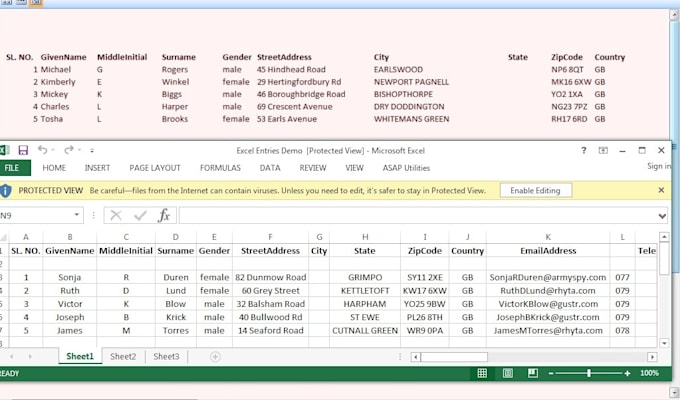Click the Excel horizontal scrollbar thumb
Image resolution: width=680 pixels, height=400 pixels.
[x=454, y=357]
